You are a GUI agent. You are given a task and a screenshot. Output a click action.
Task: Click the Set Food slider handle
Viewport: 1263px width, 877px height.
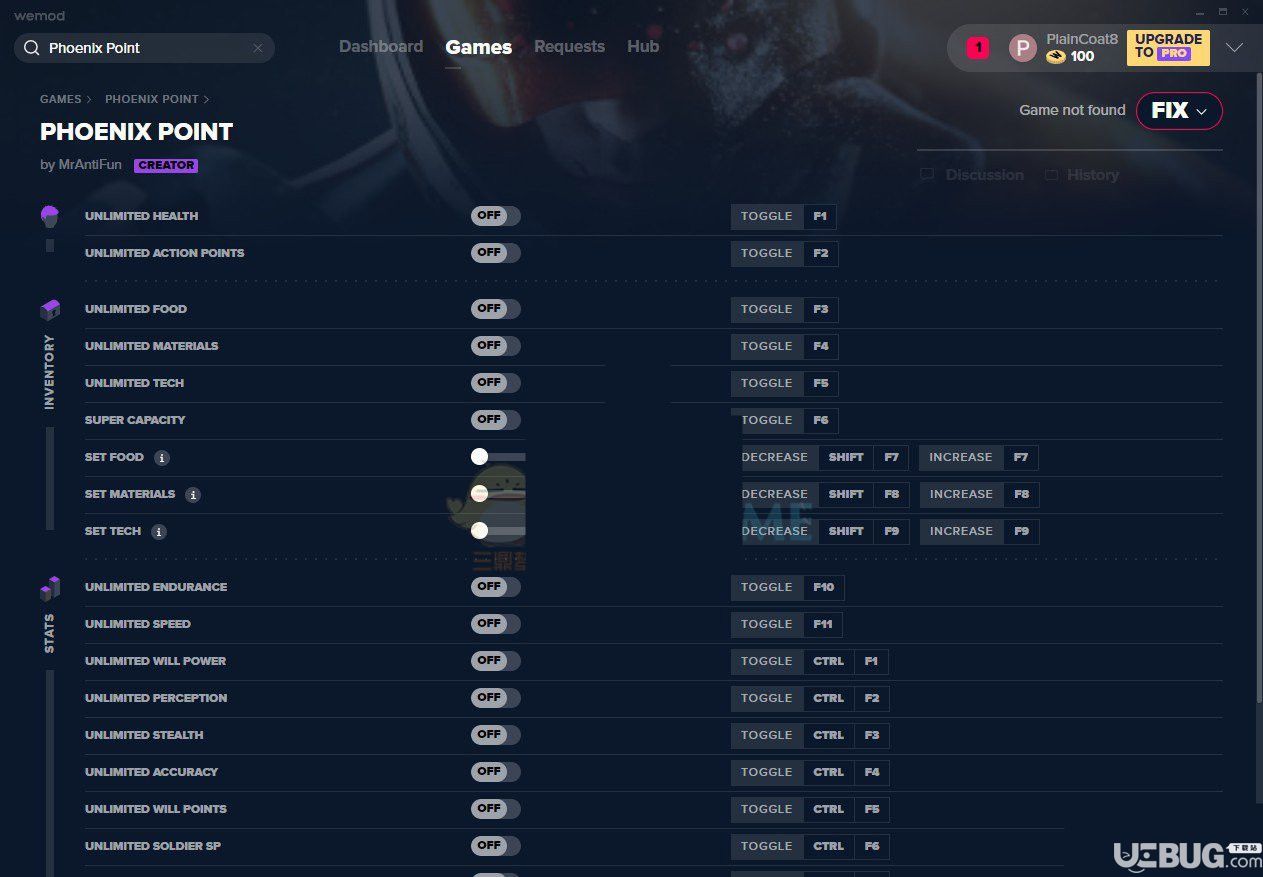pyautogui.click(x=479, y=457)
